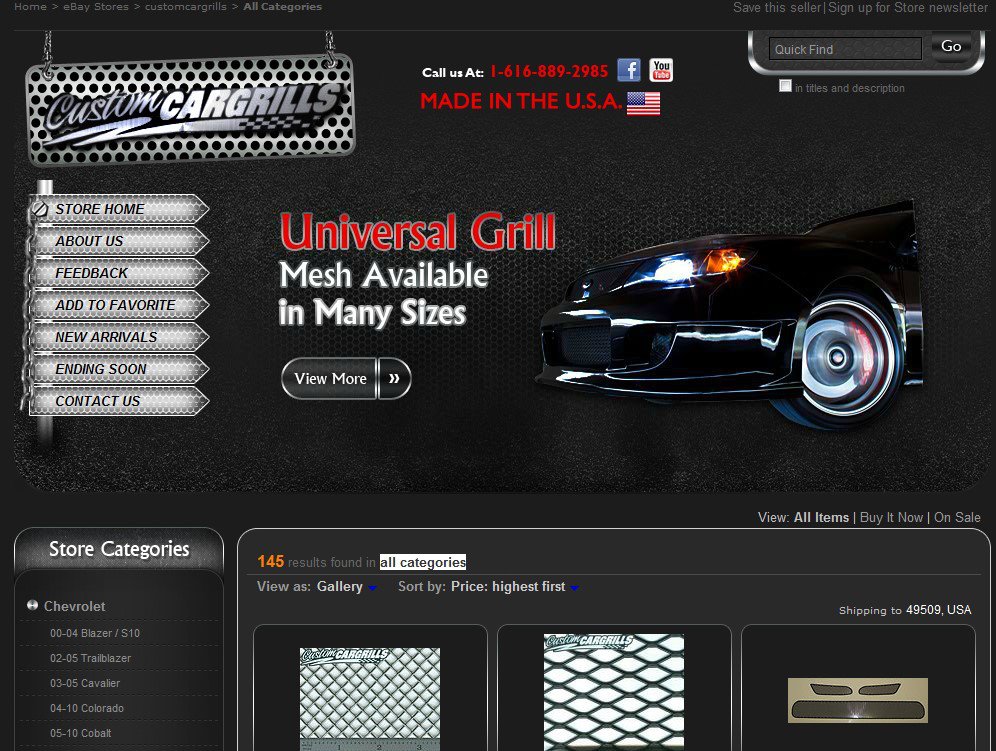996x751 pixels.
Task: Click the 145 results count
Action: (x=271, y=562)
